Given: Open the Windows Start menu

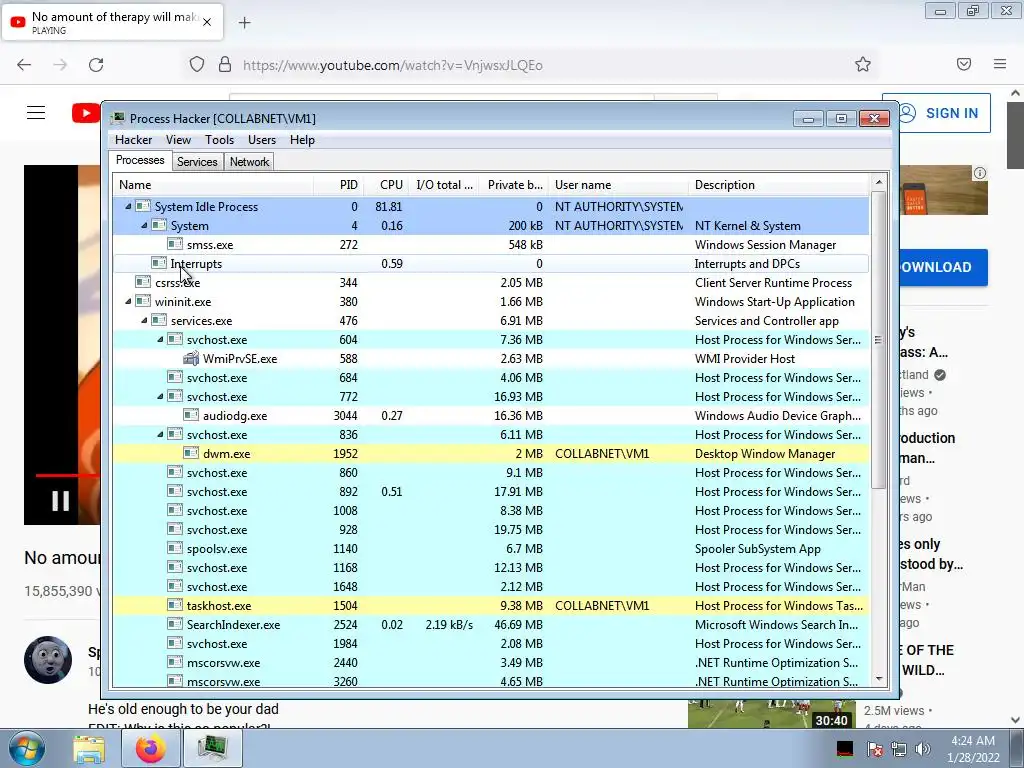Looking at the screenshot, I should 27,748.
